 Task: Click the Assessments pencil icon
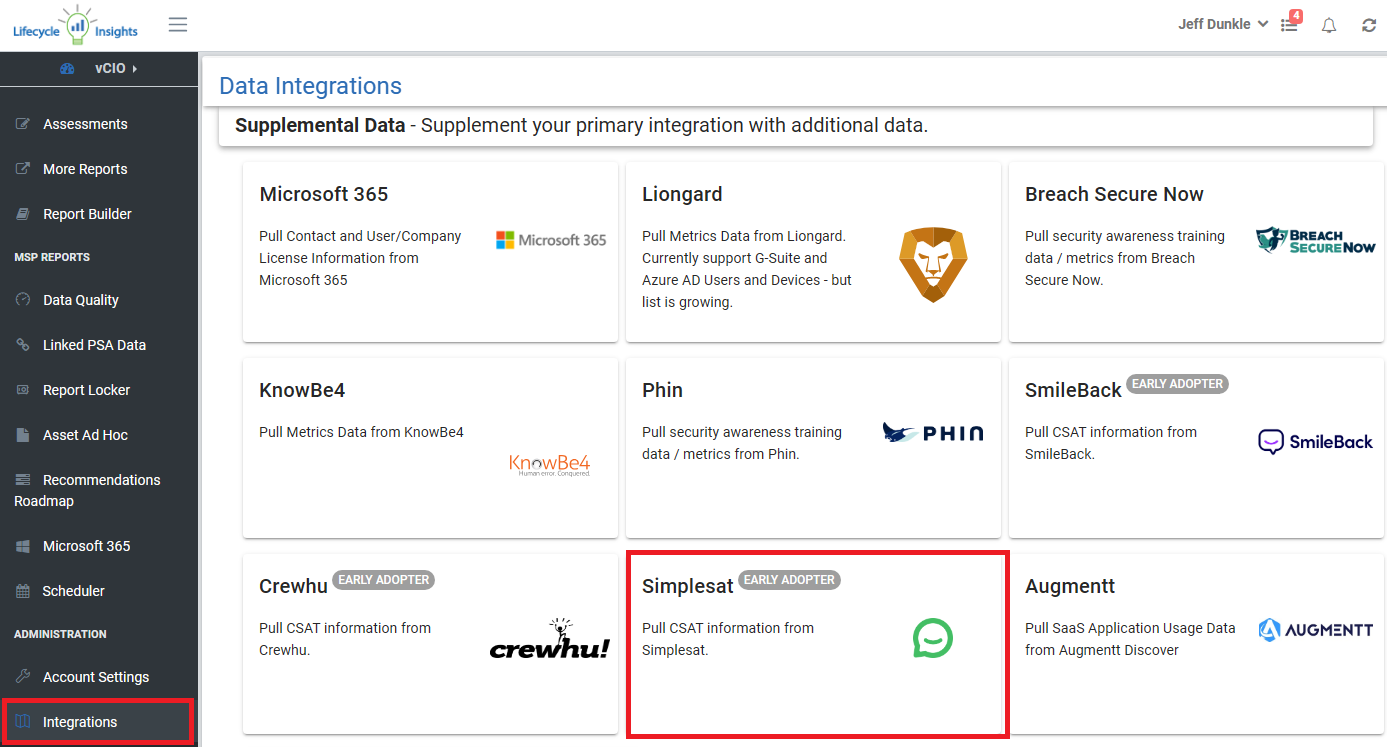click(23, 124)
